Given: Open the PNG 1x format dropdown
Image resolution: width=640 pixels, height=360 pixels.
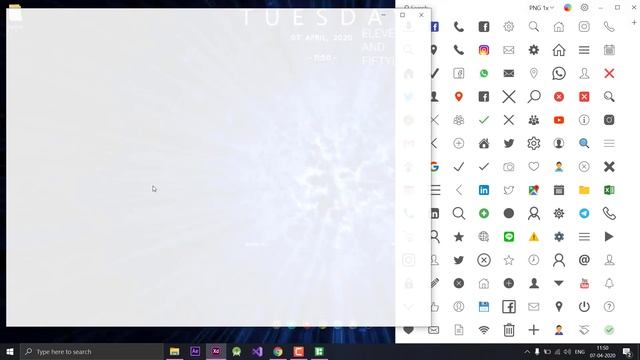Looking at the screenshot, I should point(541,8).
